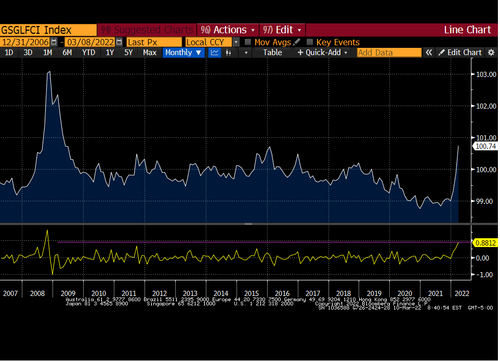The image size is (500, 361).
Task: Open chart settings gear icon
Action: click(491, 53)
